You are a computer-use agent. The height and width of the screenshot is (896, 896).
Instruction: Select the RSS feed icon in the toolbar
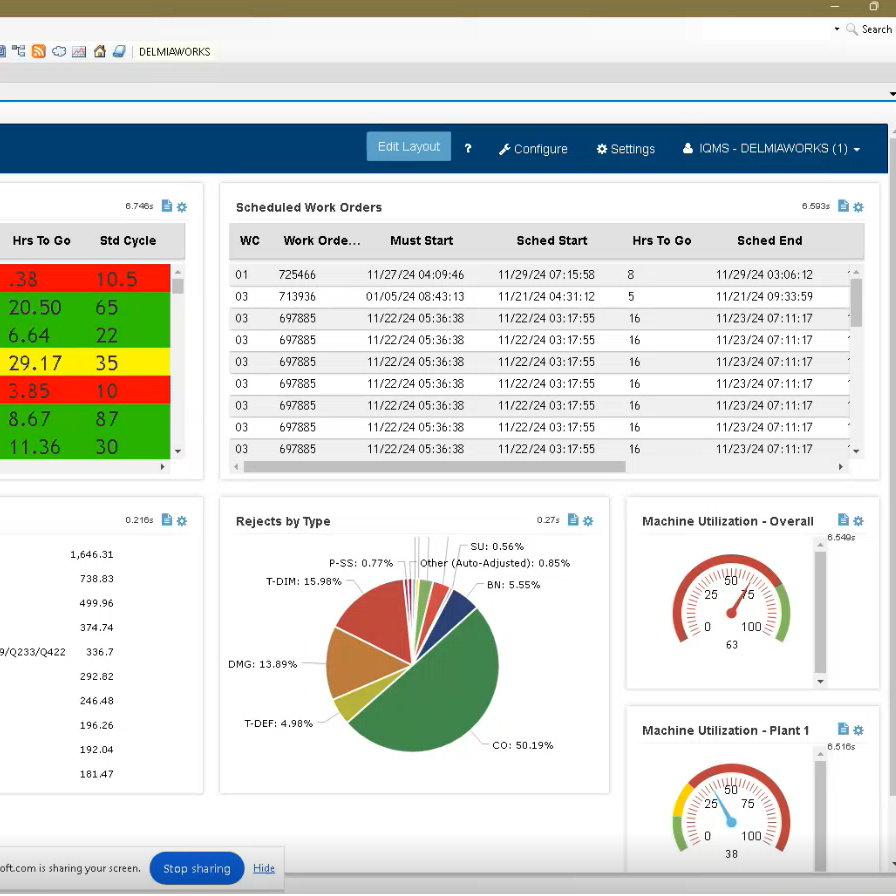click(x=38, y=51)
